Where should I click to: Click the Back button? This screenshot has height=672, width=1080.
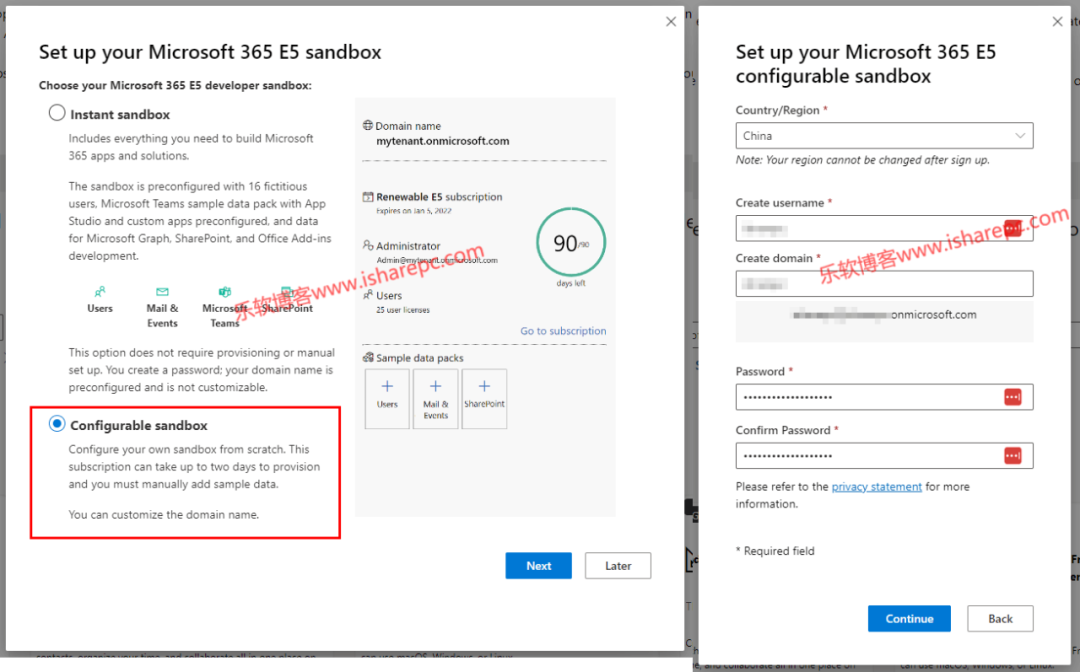point(1000,619)
